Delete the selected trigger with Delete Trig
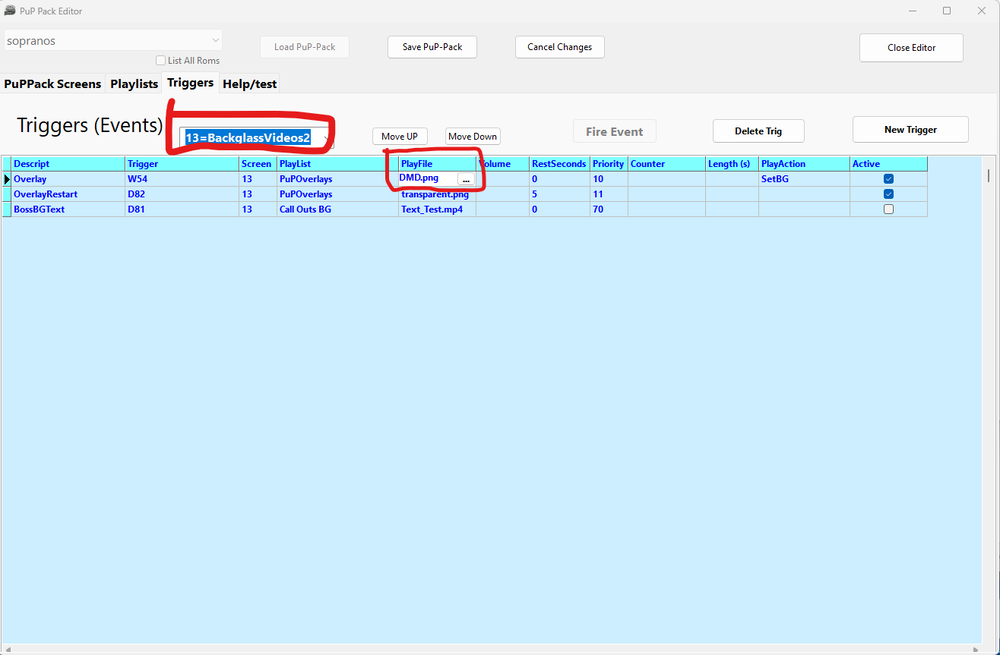 [758, 131]
